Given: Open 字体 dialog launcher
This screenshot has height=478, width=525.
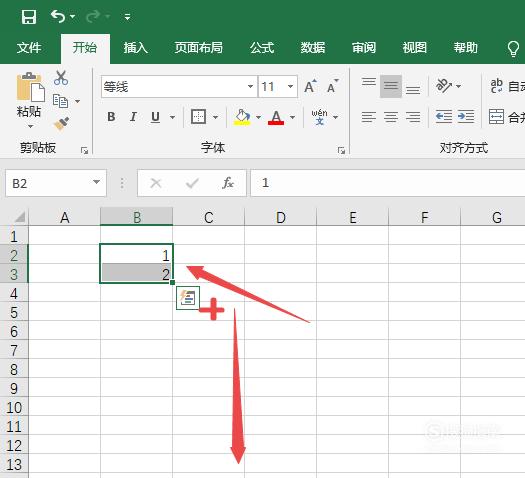Looking at the screenshot, I should pyautogui.click(x=341, y=151).
